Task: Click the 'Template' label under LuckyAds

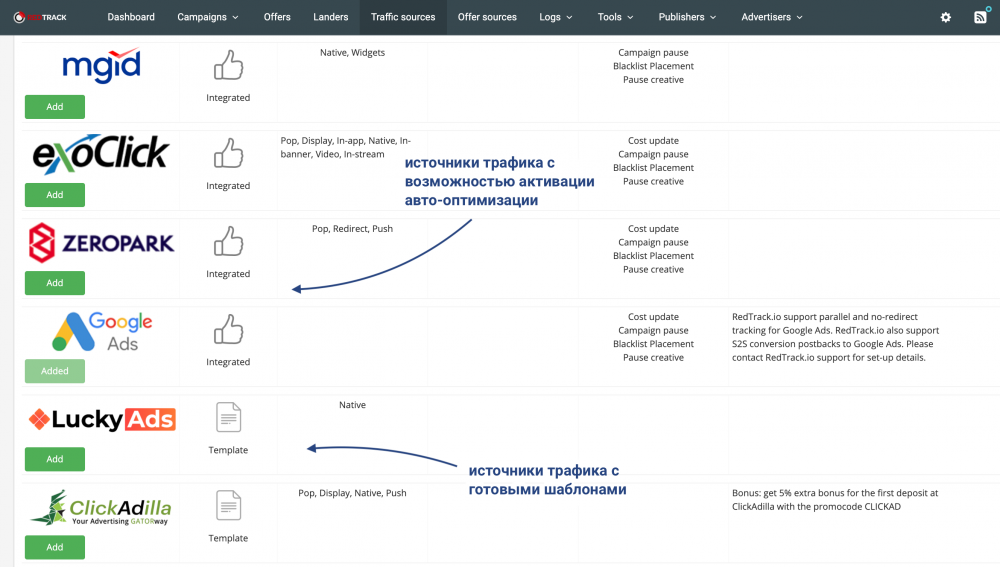Action: (x=228, y=450)
